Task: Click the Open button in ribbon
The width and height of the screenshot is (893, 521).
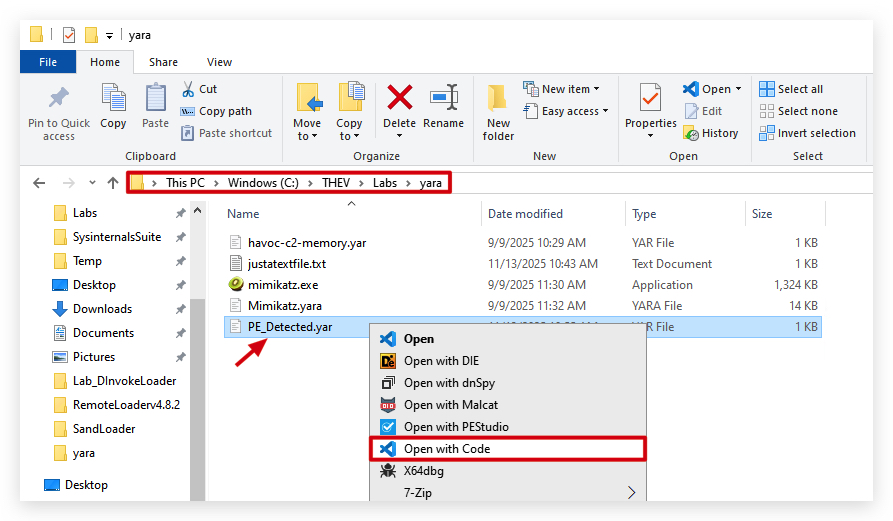Action: point(707,89)
